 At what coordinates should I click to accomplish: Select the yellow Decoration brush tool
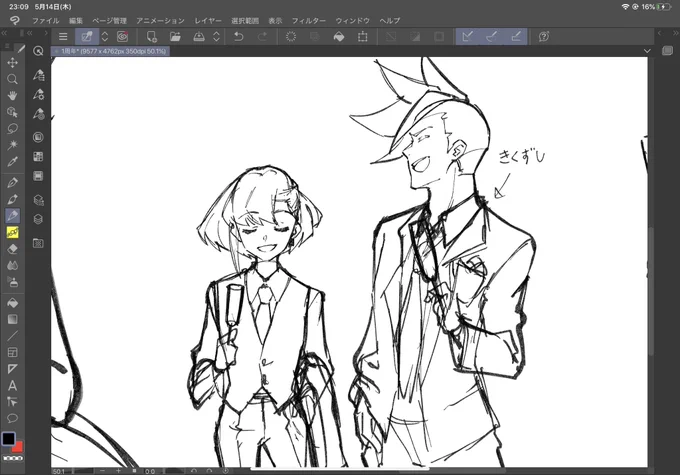click(x=13, y=233)
